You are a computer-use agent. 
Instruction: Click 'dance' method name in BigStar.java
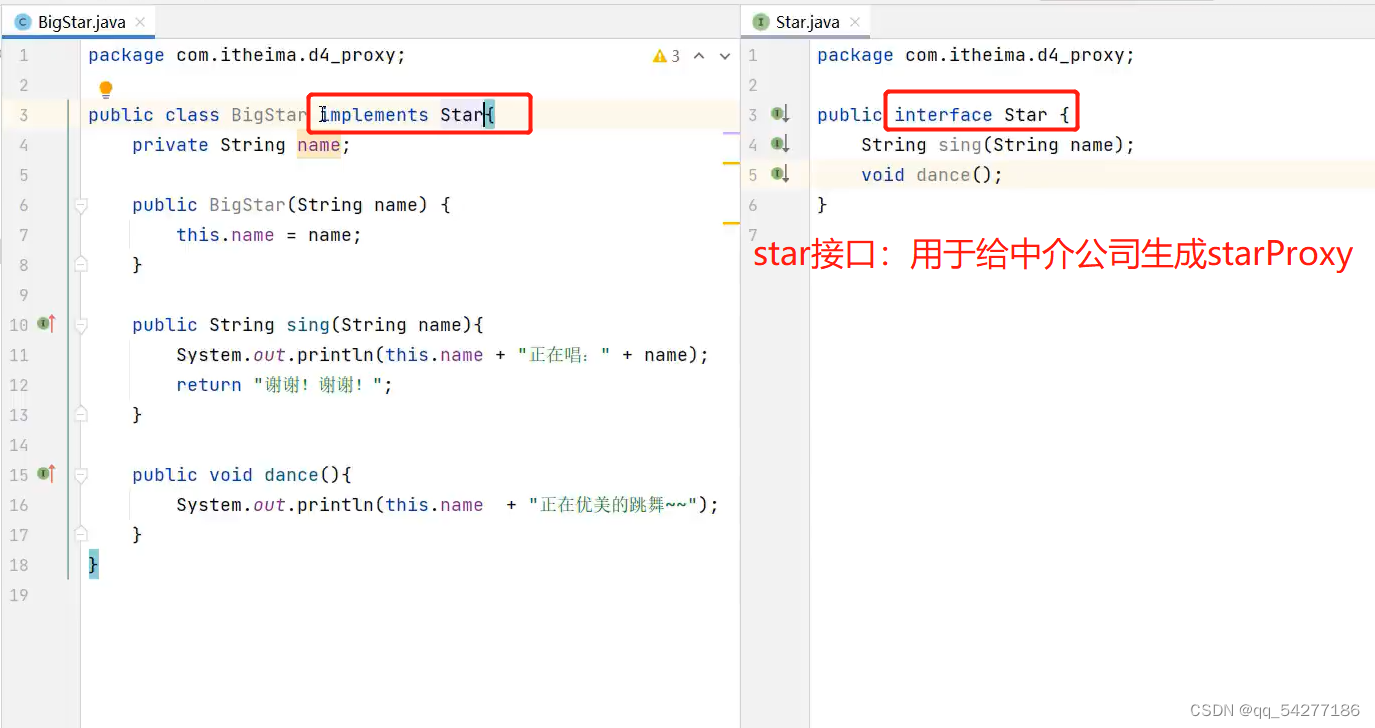click(x=291, y=475)
